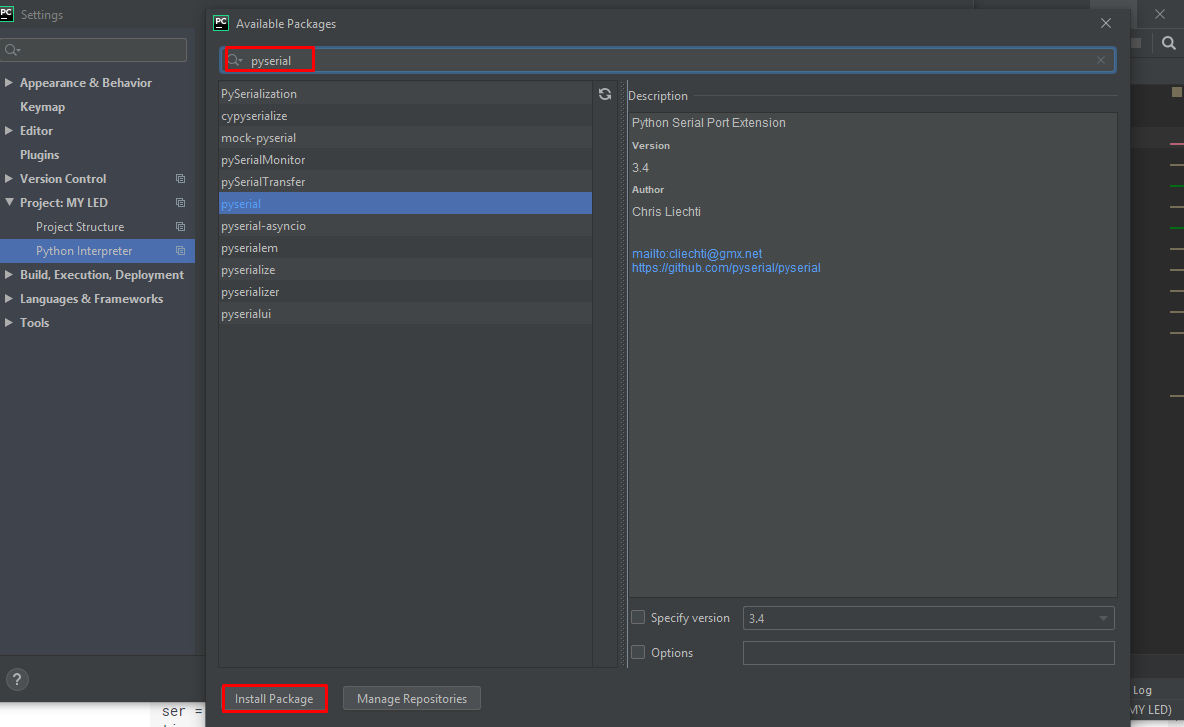This screenshot has height=727, width=1184.
Task: Select the PySerialization package
Action: 405,94
